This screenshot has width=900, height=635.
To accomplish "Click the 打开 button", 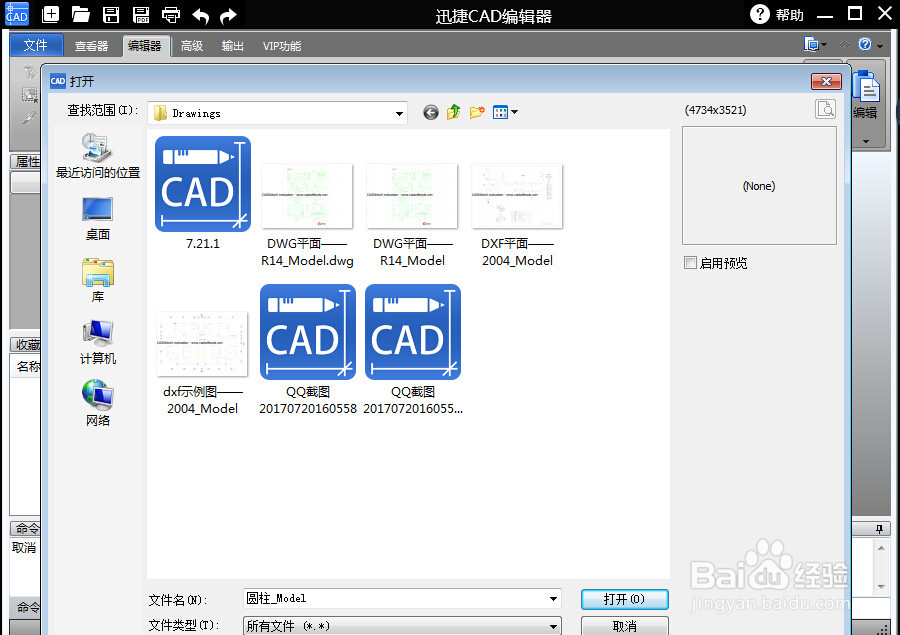I will (x=624, y=598).
